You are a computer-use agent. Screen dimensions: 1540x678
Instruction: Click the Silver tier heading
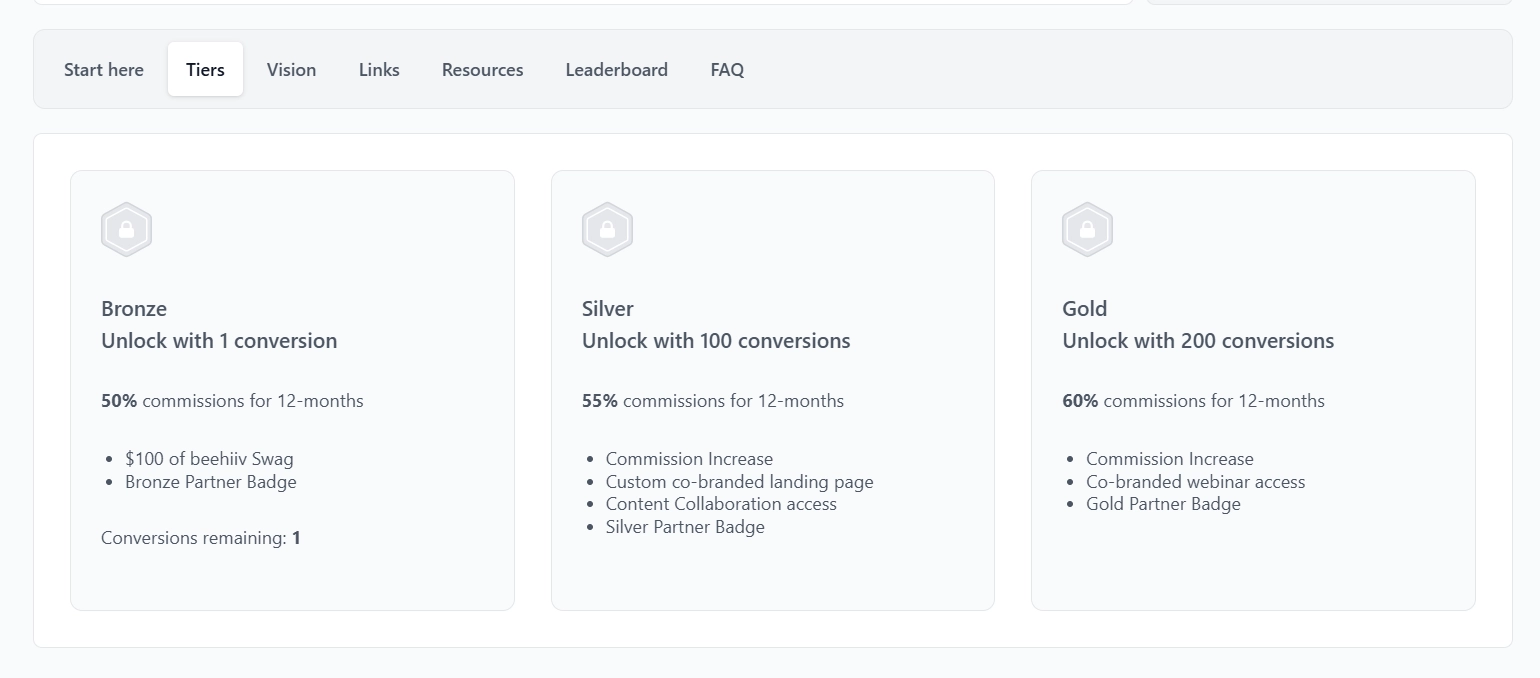coord(608,308)
